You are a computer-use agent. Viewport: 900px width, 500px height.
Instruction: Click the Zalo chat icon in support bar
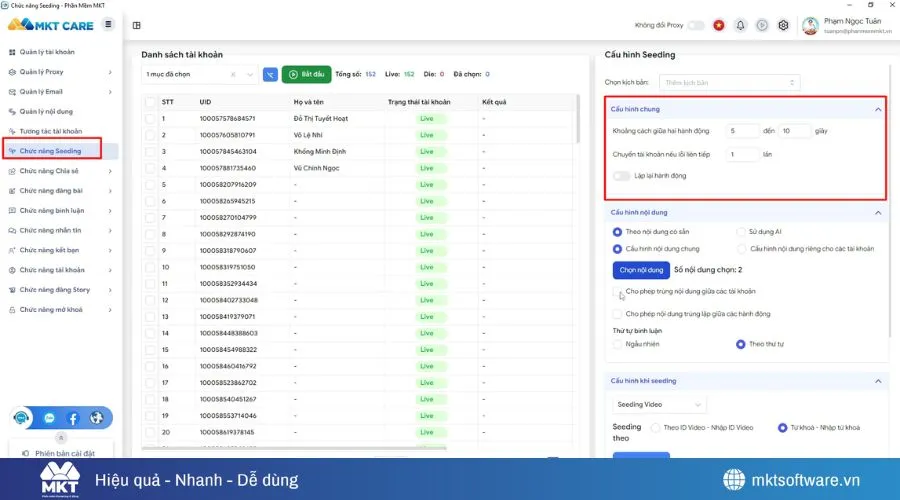(x=49, y=418)
